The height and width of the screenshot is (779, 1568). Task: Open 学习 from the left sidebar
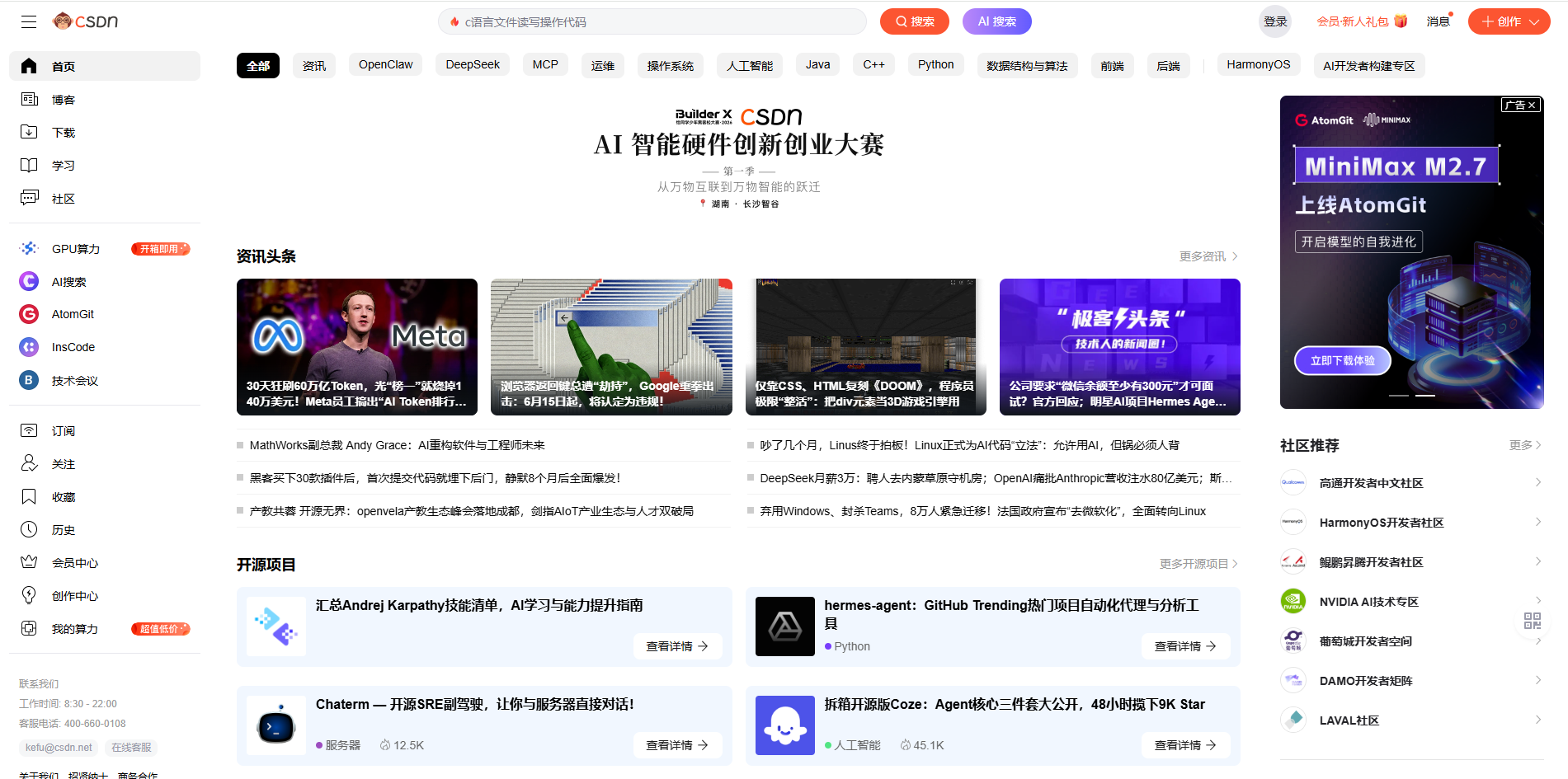(x=64, y=165)
